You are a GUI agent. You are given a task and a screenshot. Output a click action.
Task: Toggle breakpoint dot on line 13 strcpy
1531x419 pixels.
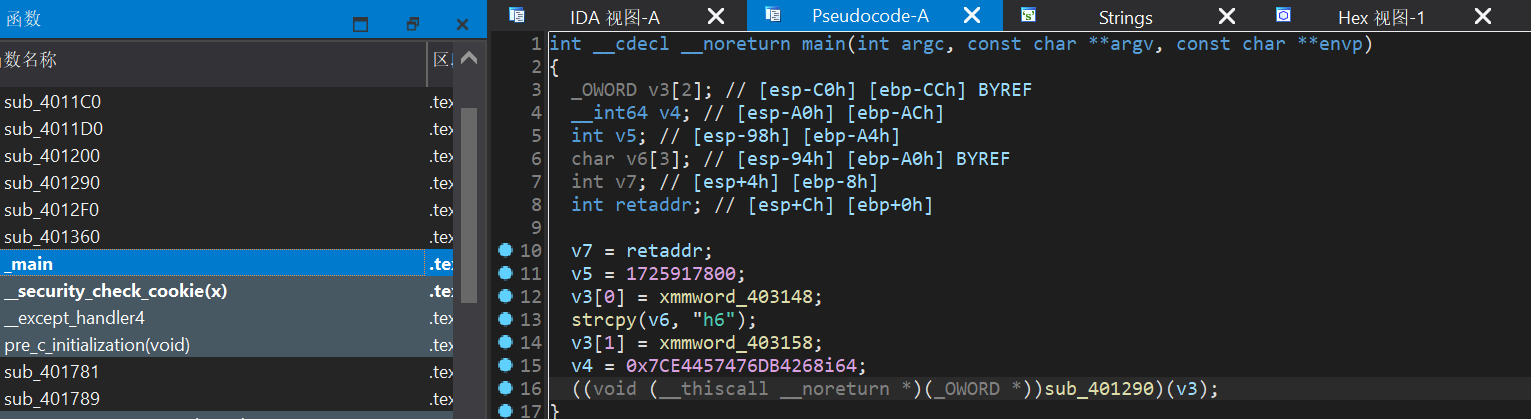pos(504,319)
